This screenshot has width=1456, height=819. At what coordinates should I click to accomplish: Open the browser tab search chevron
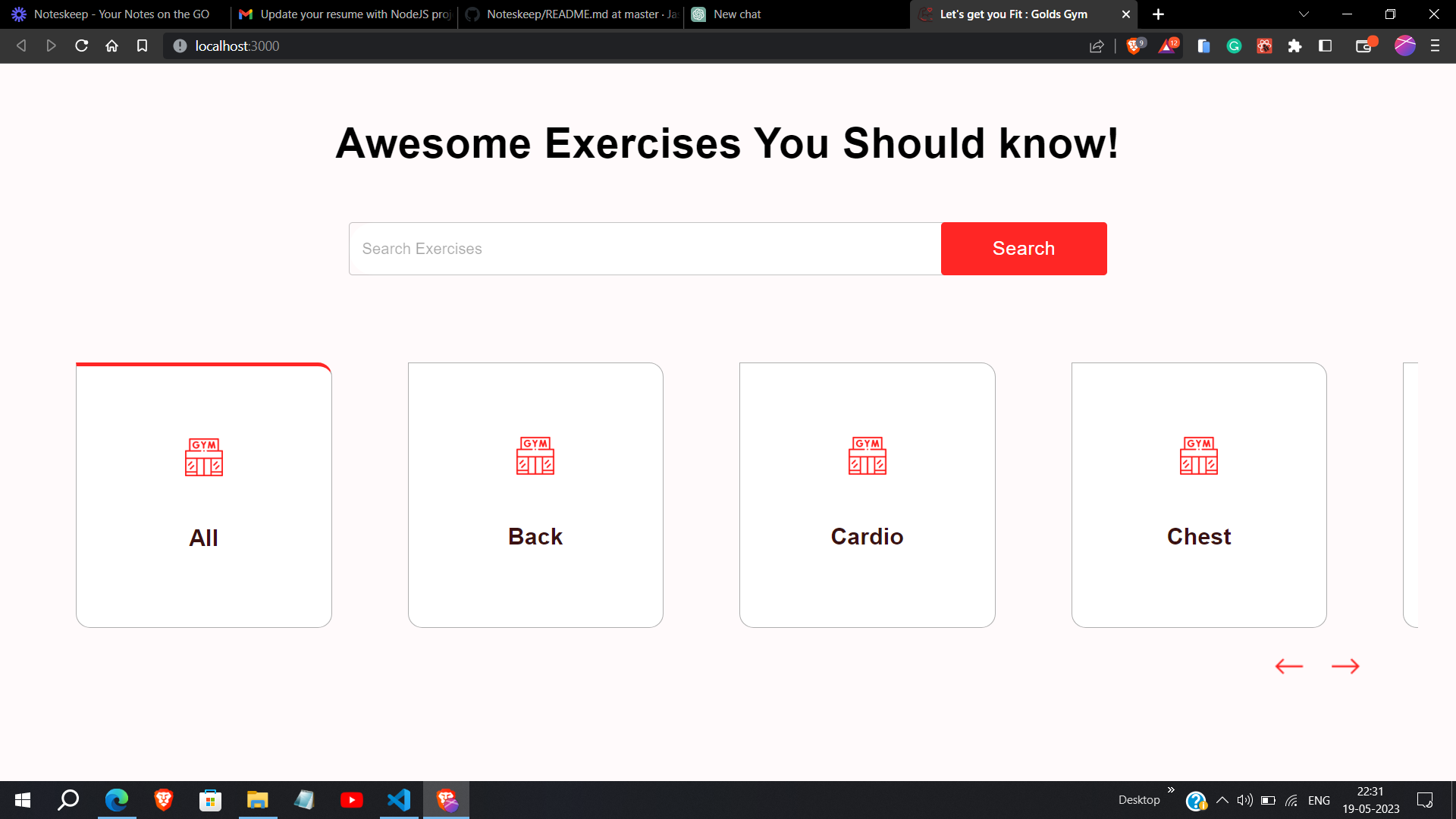(x=1303, y=14)
